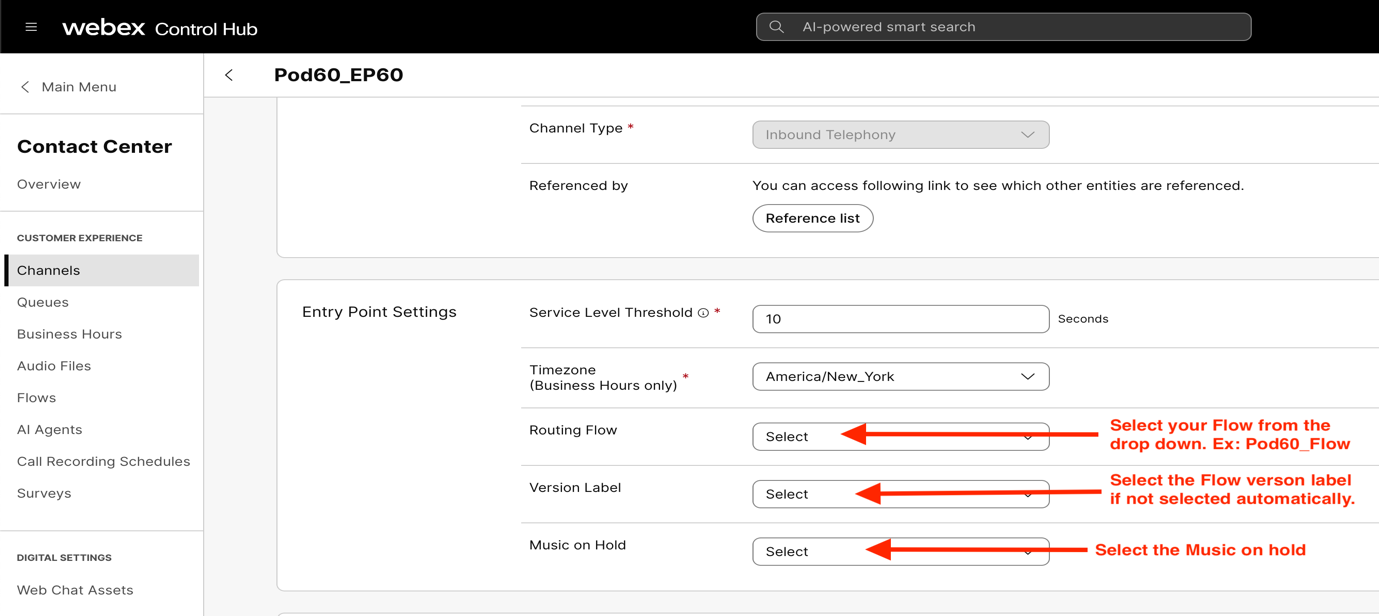Open the Flows section

pyautogui.click(x=36, y=398)
